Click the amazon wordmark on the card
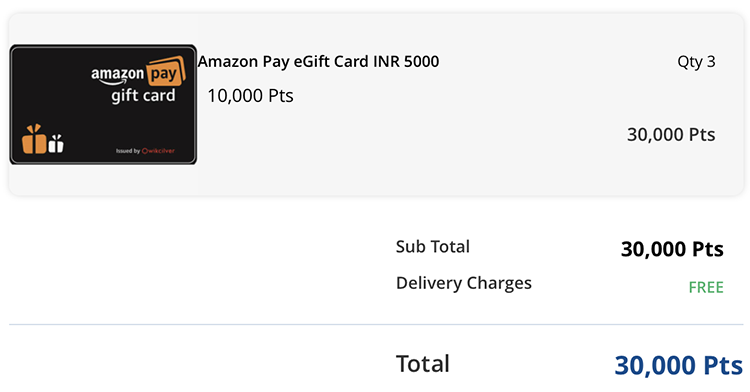 click(x=117, y=75)
